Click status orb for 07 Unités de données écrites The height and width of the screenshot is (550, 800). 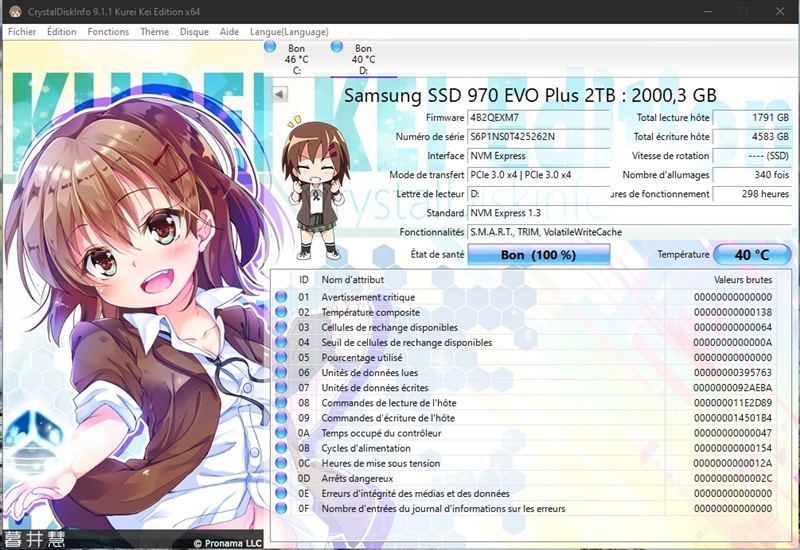281,388
